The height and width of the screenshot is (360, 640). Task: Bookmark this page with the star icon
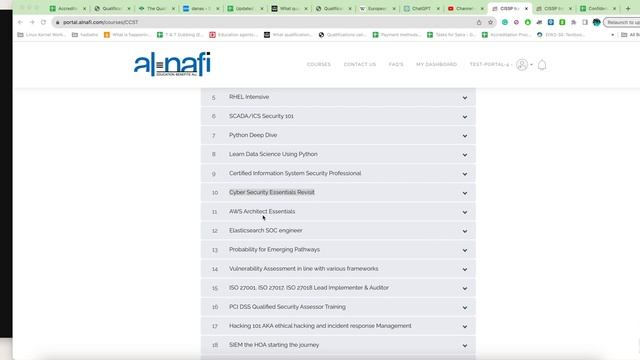[490, 22]
